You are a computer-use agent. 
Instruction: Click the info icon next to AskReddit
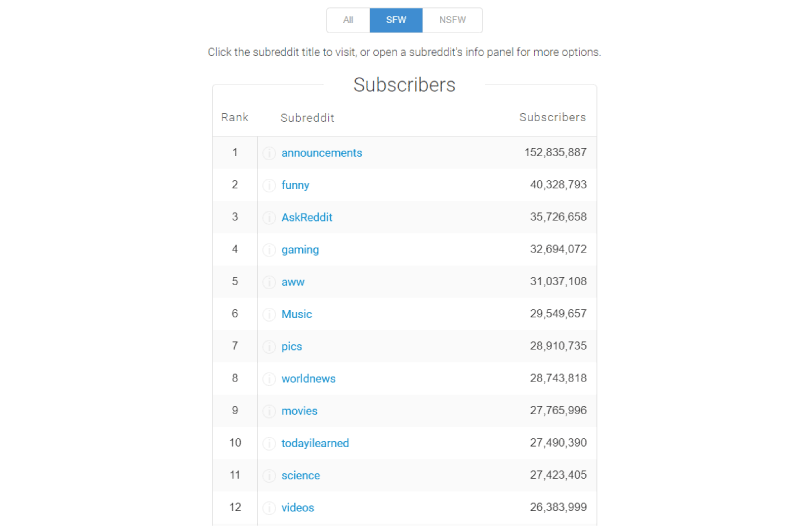click(269, 218)
